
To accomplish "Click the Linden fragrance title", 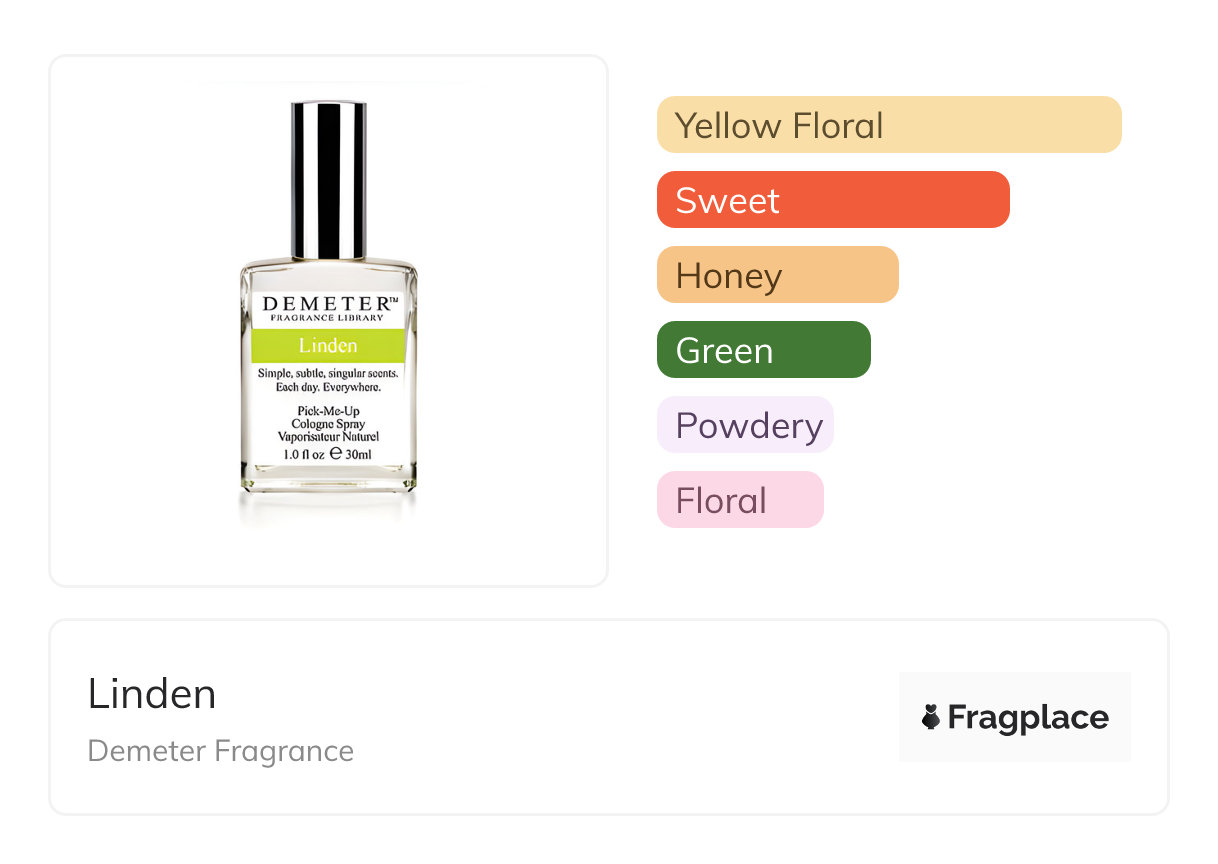I will click(x=152, y=694).
